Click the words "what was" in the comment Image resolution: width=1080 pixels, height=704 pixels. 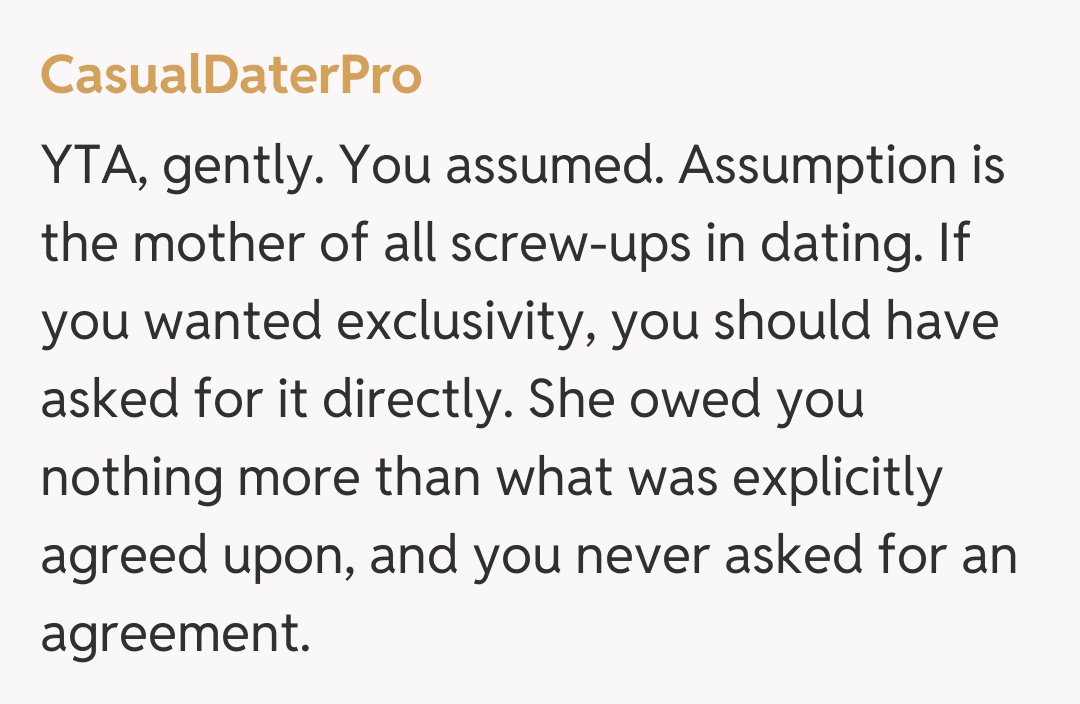coord(607,478)
